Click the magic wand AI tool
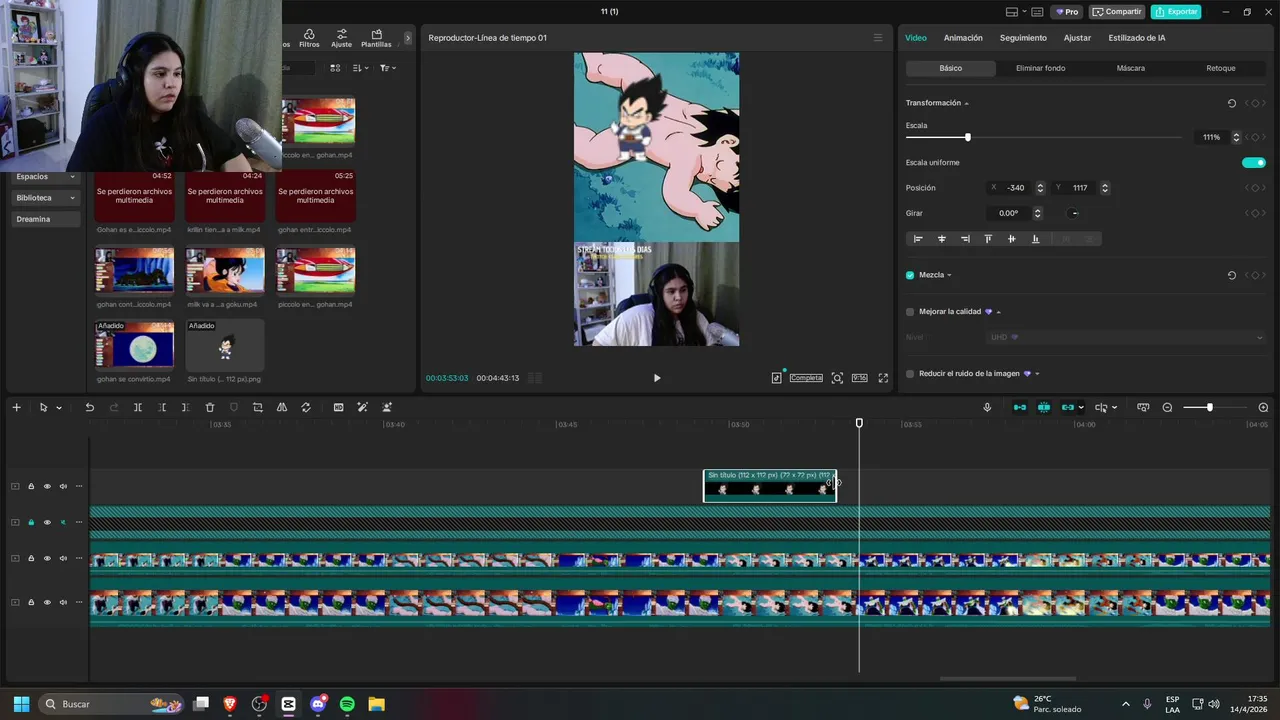The height and width of the screenshot is (720, 1280). tap(362, 407)
